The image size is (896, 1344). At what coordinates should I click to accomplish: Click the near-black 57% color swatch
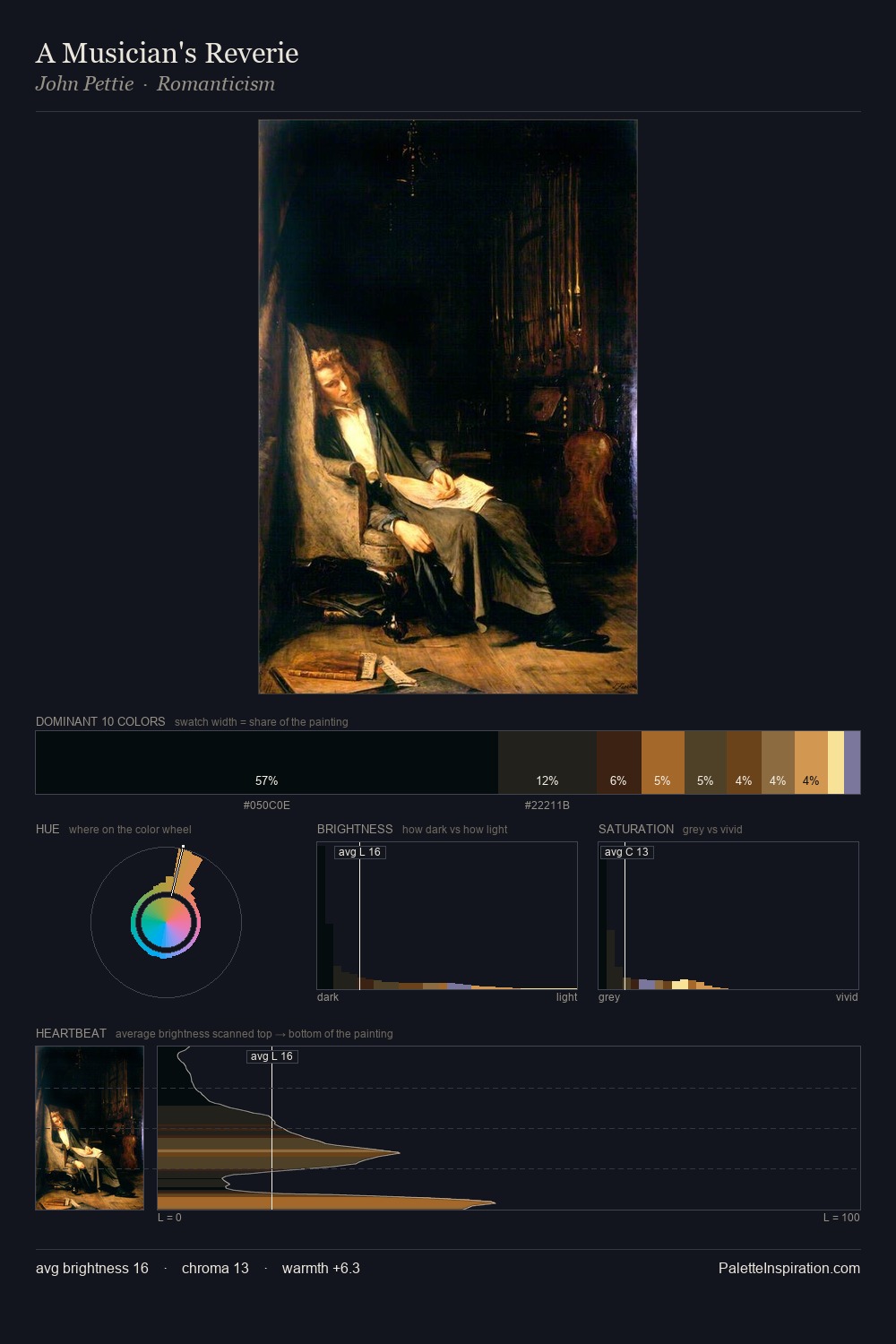coord(267,762)
